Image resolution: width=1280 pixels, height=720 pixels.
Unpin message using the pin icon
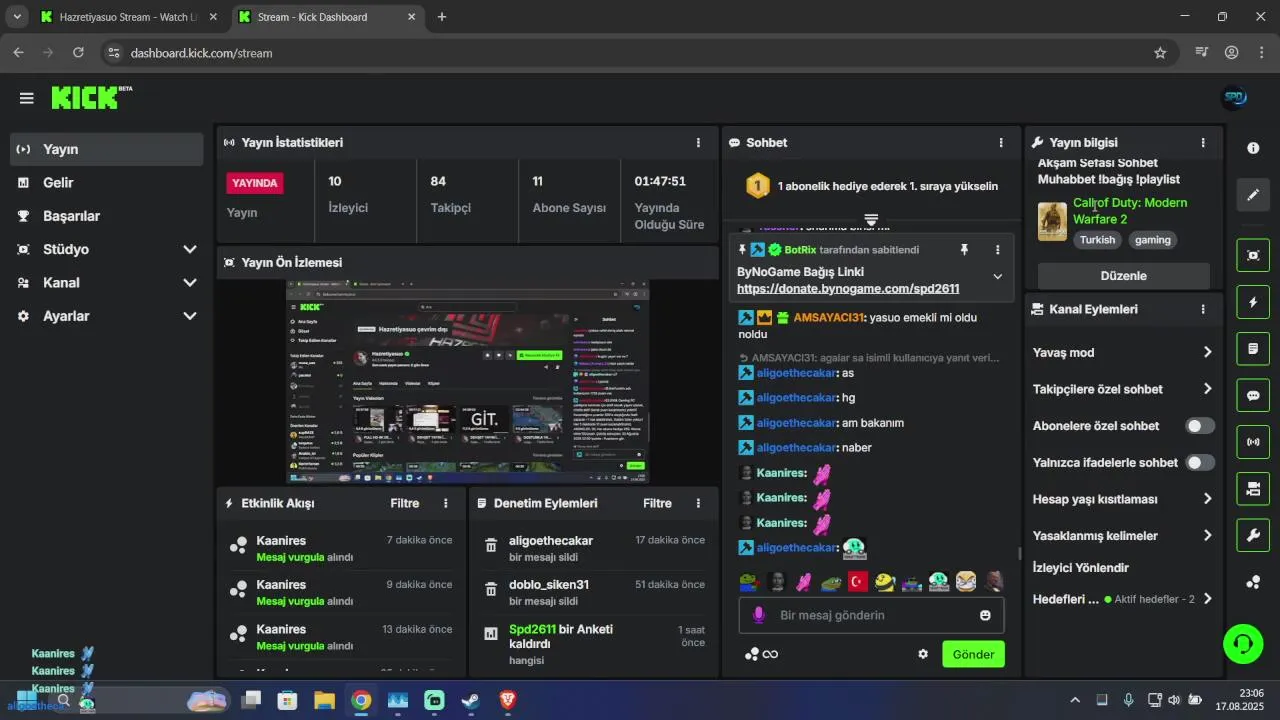964,250
